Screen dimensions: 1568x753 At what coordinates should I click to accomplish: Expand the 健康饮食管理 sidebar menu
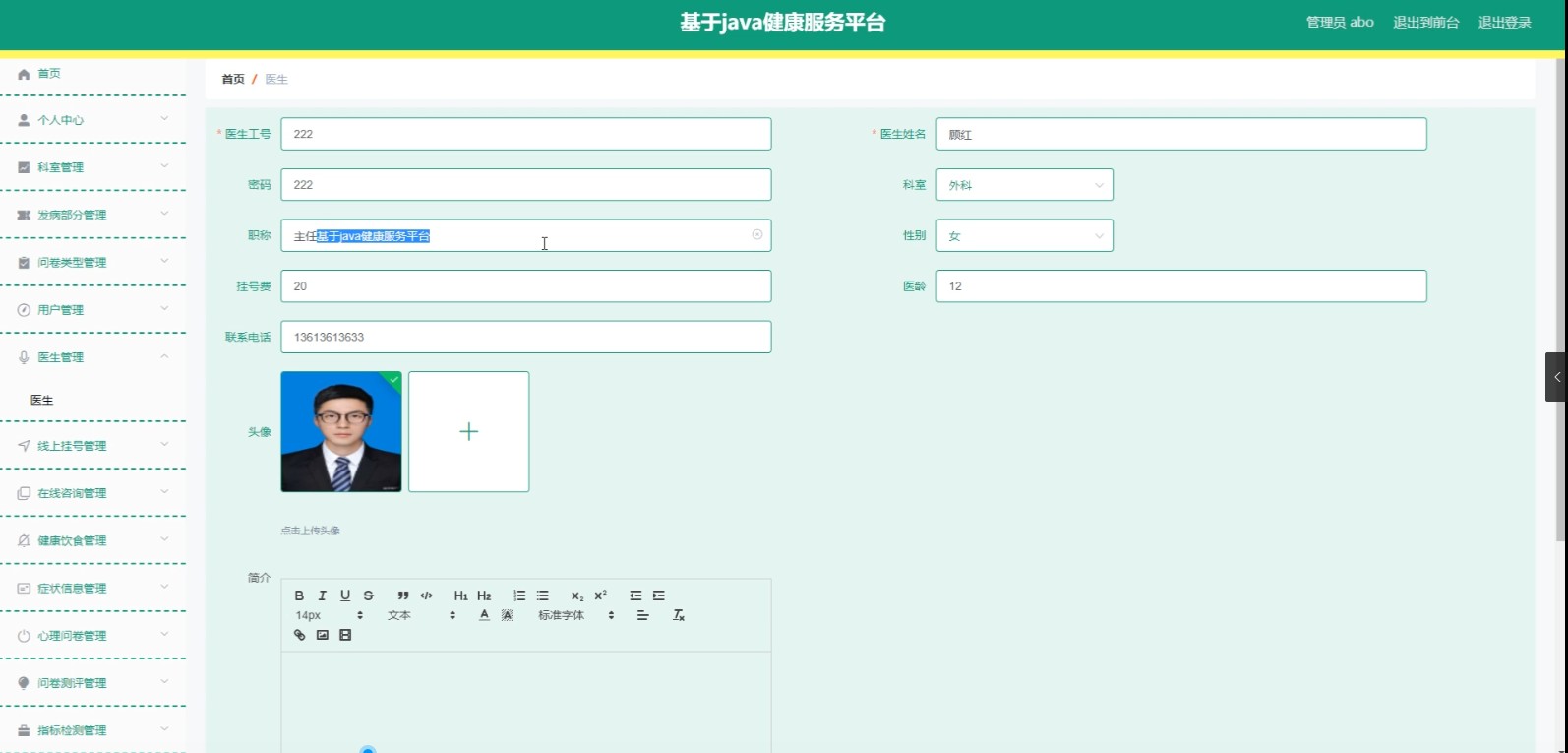[x=93, y=540]
